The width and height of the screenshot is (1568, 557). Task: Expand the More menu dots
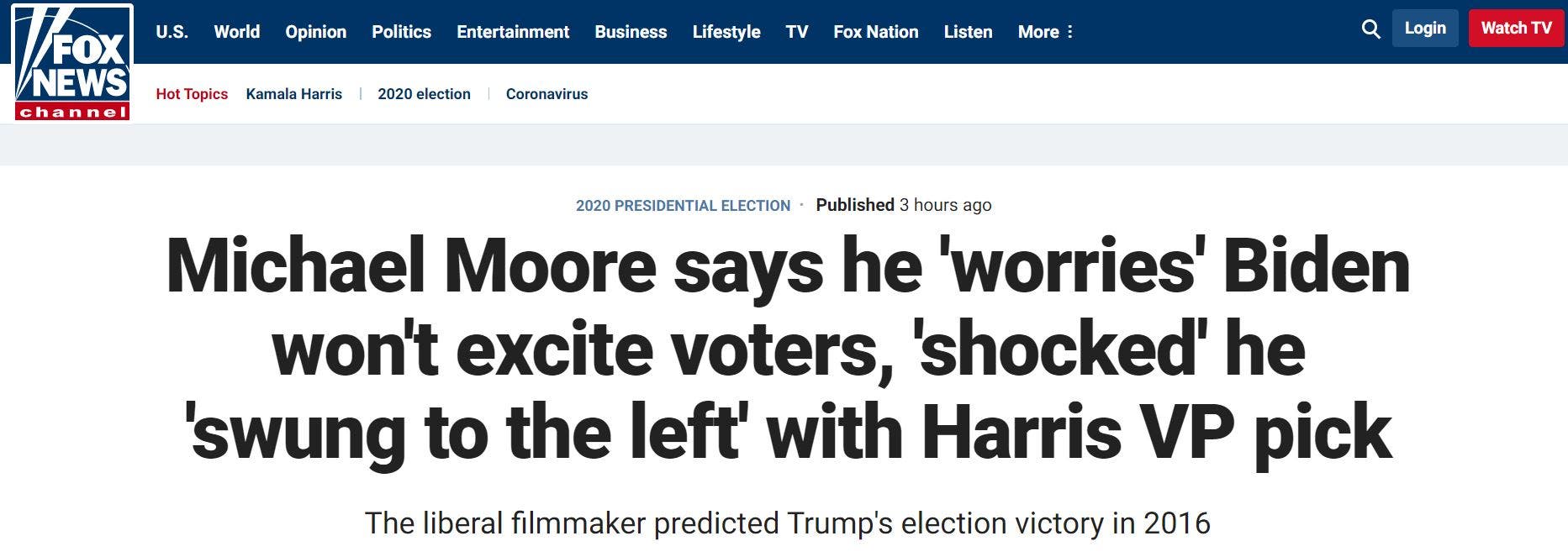[1069, 32]
